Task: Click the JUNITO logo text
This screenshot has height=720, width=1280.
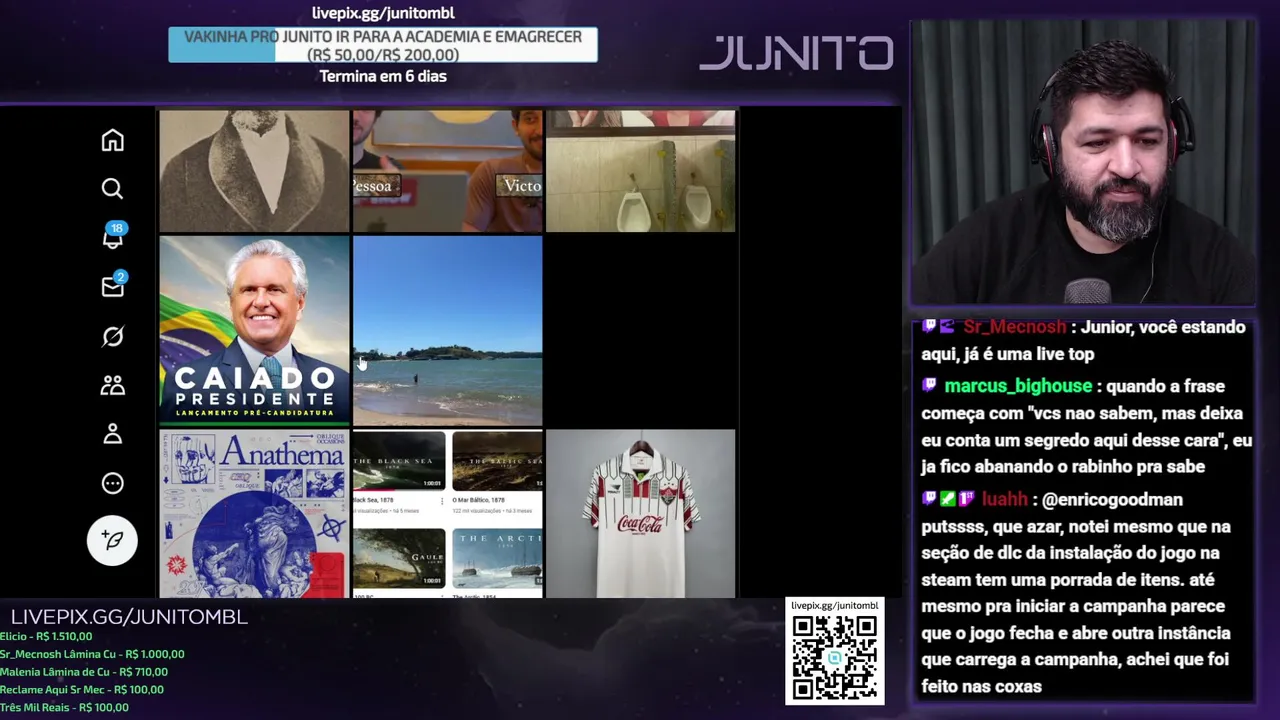Action: (x=796, y=53)
